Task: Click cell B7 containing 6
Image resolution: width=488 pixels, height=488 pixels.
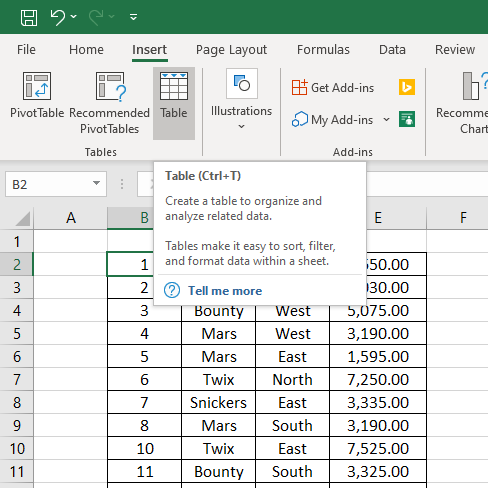Action: 144,379
